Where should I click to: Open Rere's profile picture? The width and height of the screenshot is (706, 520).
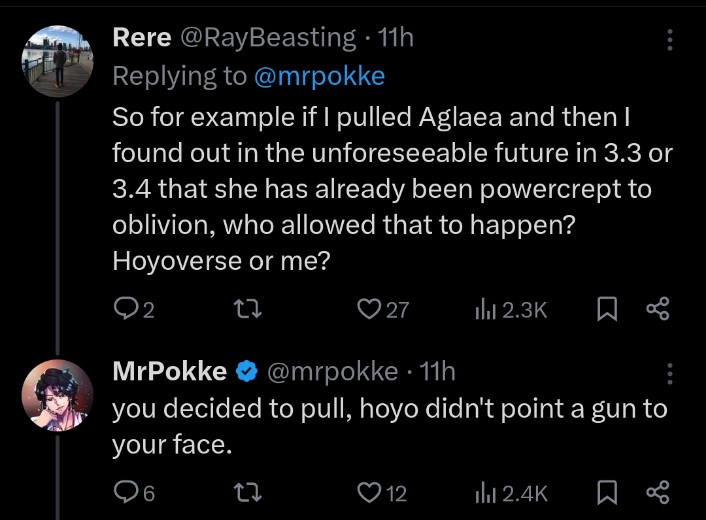(57, 61)
